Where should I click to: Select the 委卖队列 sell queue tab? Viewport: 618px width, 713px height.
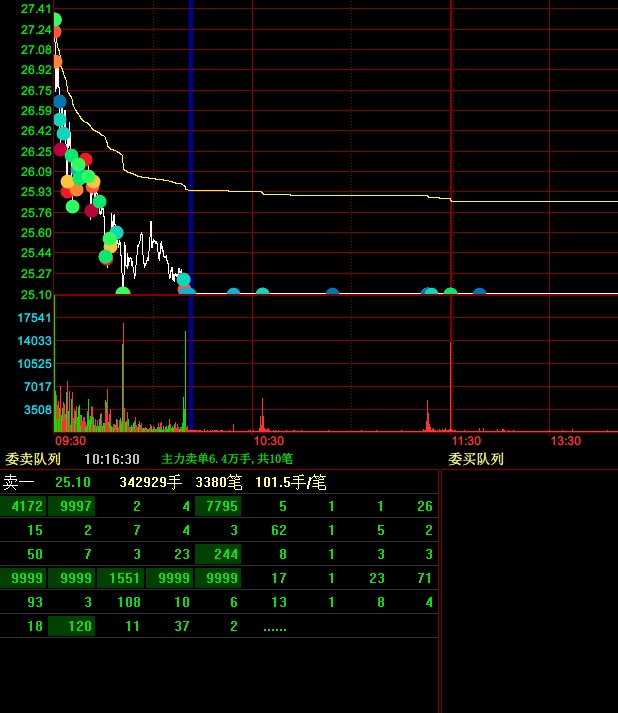33,459
